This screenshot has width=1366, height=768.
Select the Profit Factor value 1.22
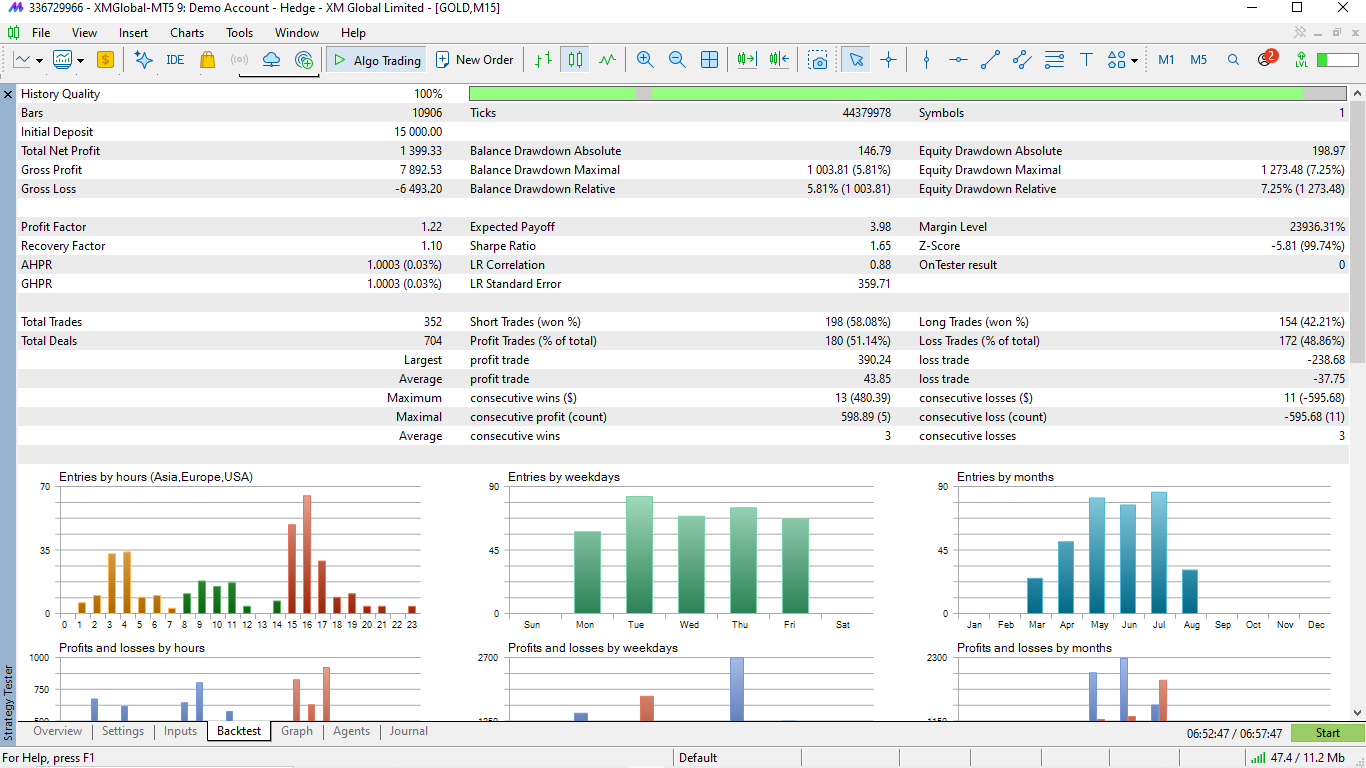coord(432,227)
